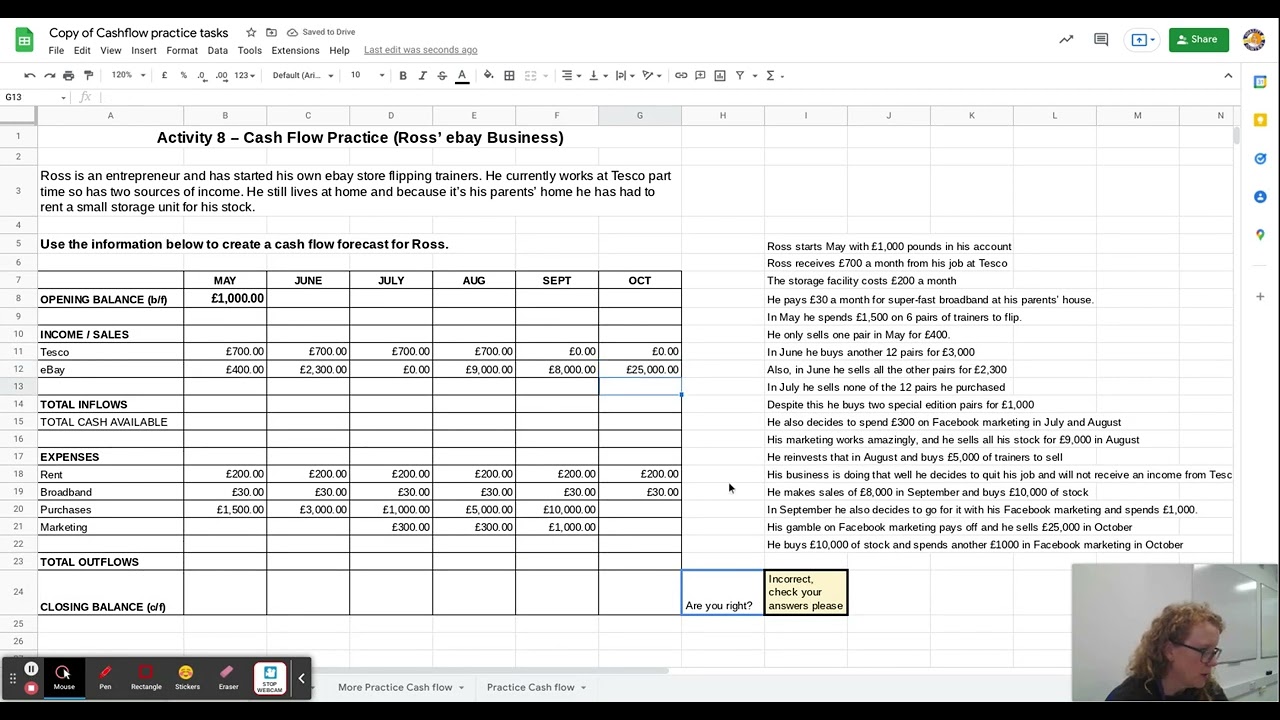The width and height of the screenshot is (1280, 720).
Task: Open the 123 number format dropdown
Action: 244,75
